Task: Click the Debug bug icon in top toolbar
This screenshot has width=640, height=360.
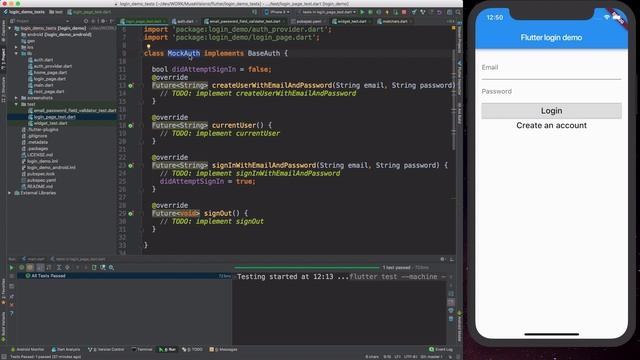Action: [370, 12]
